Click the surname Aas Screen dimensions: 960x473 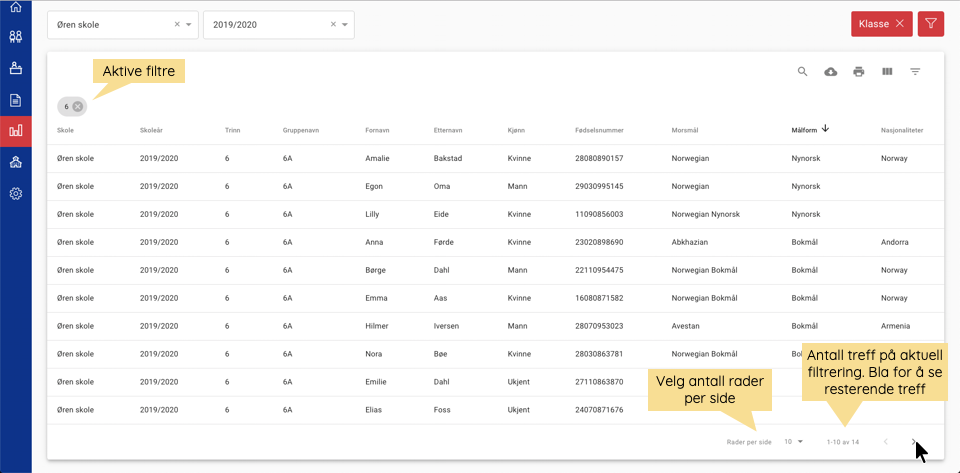click(440, 298)
